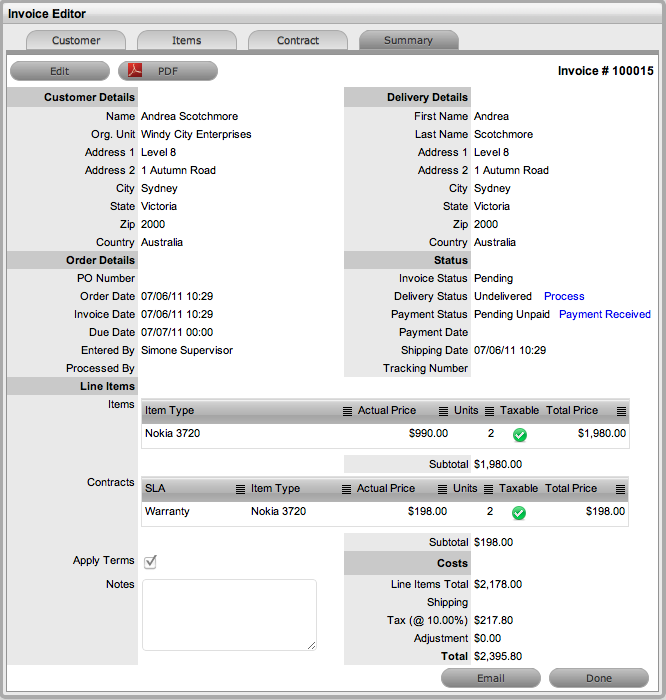Image resolution: width=666 pixels, height=700 pixels.
Task: Open Actual Price column menu in Items table
Action: pos(443,411)
